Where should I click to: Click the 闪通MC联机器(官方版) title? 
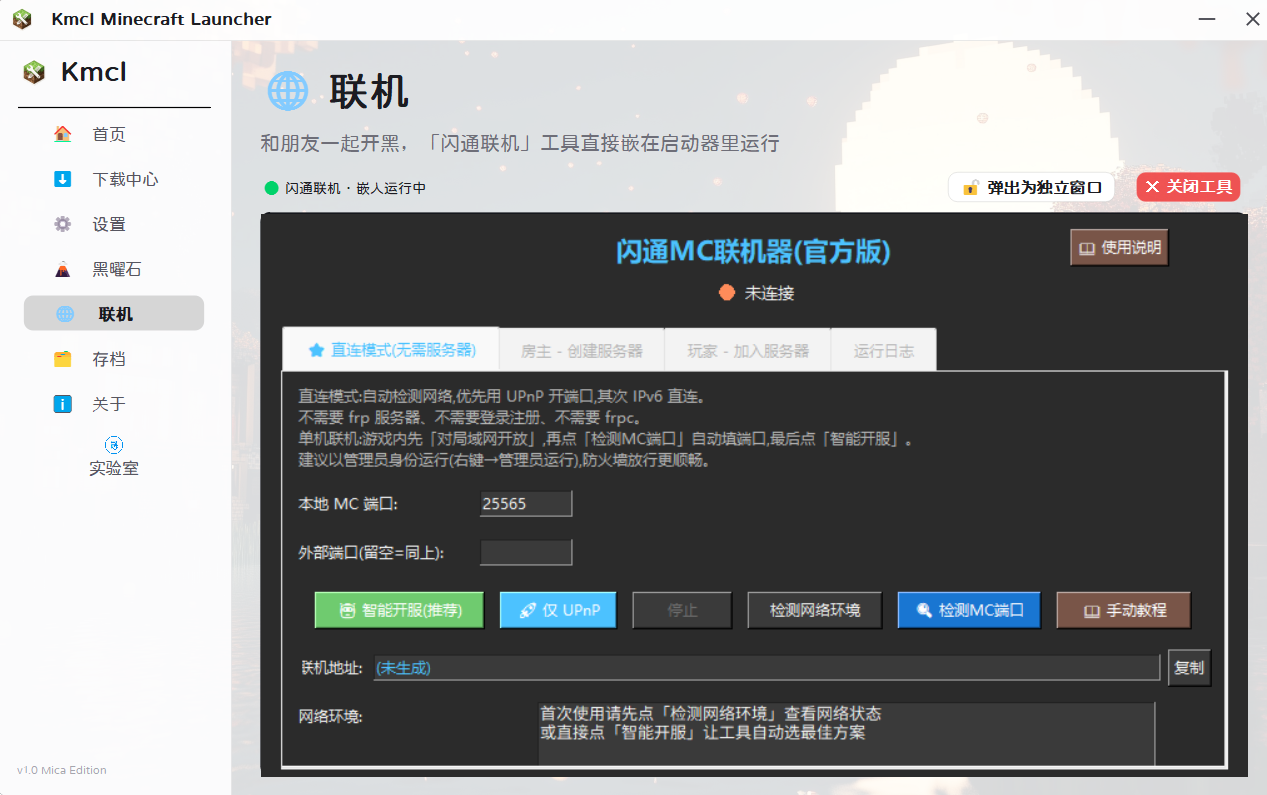click(x=753, y=251)
